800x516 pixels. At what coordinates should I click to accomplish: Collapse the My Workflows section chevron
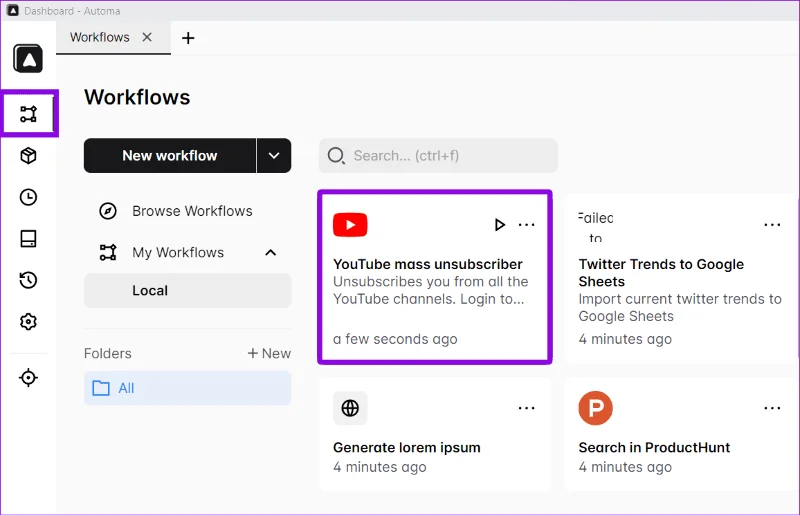coord(271,253)
